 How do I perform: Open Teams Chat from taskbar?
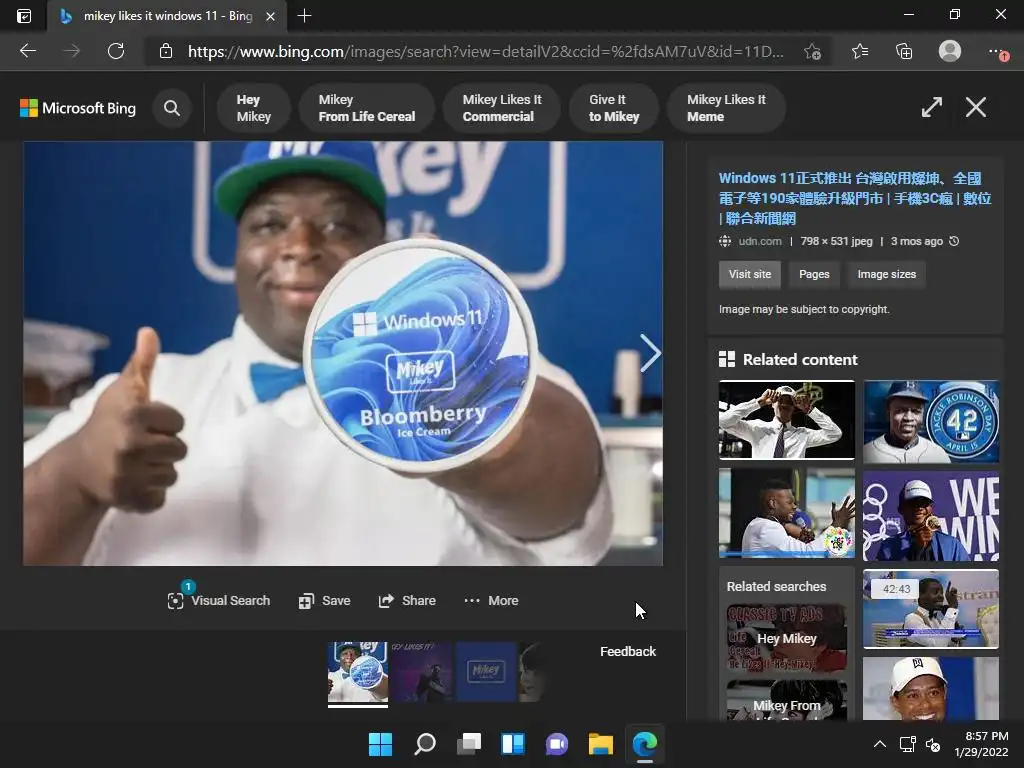(556, 744)
